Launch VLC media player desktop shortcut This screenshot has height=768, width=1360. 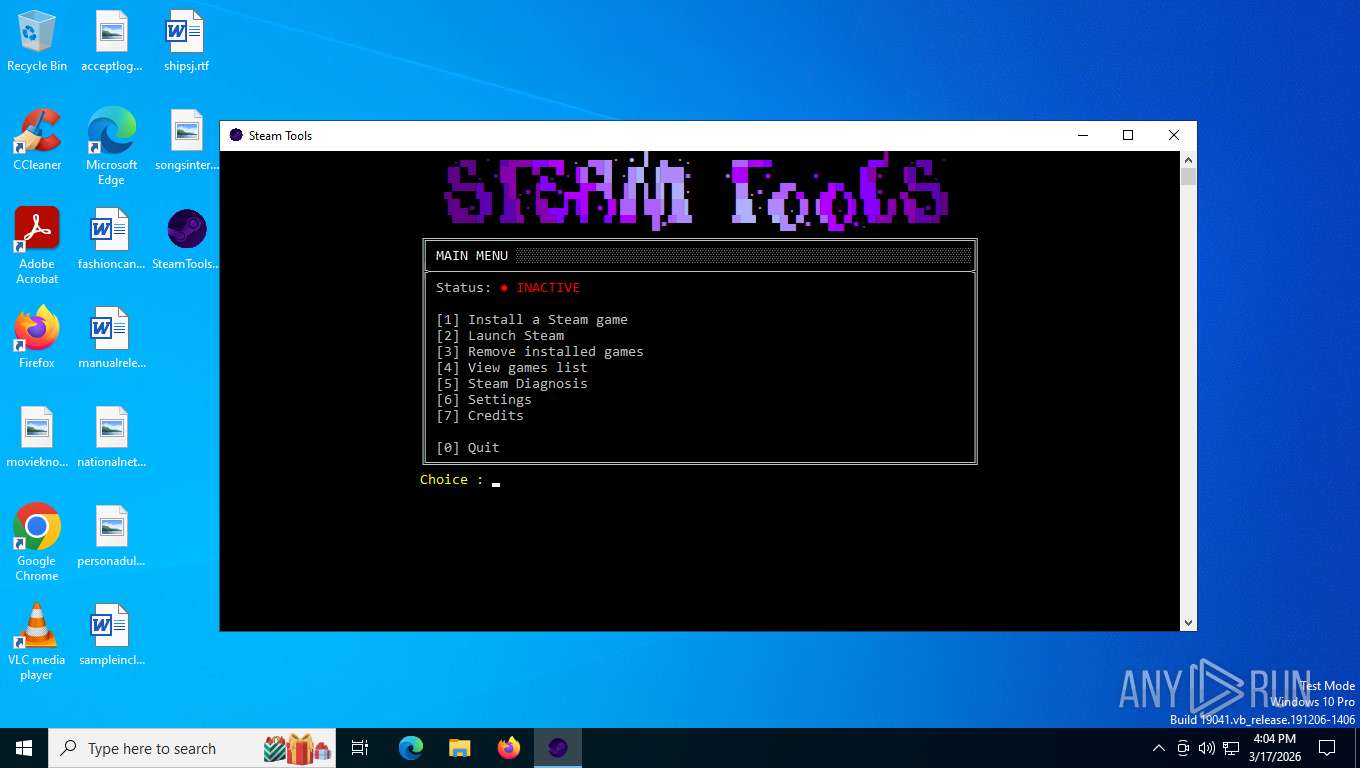pos(37,642)
